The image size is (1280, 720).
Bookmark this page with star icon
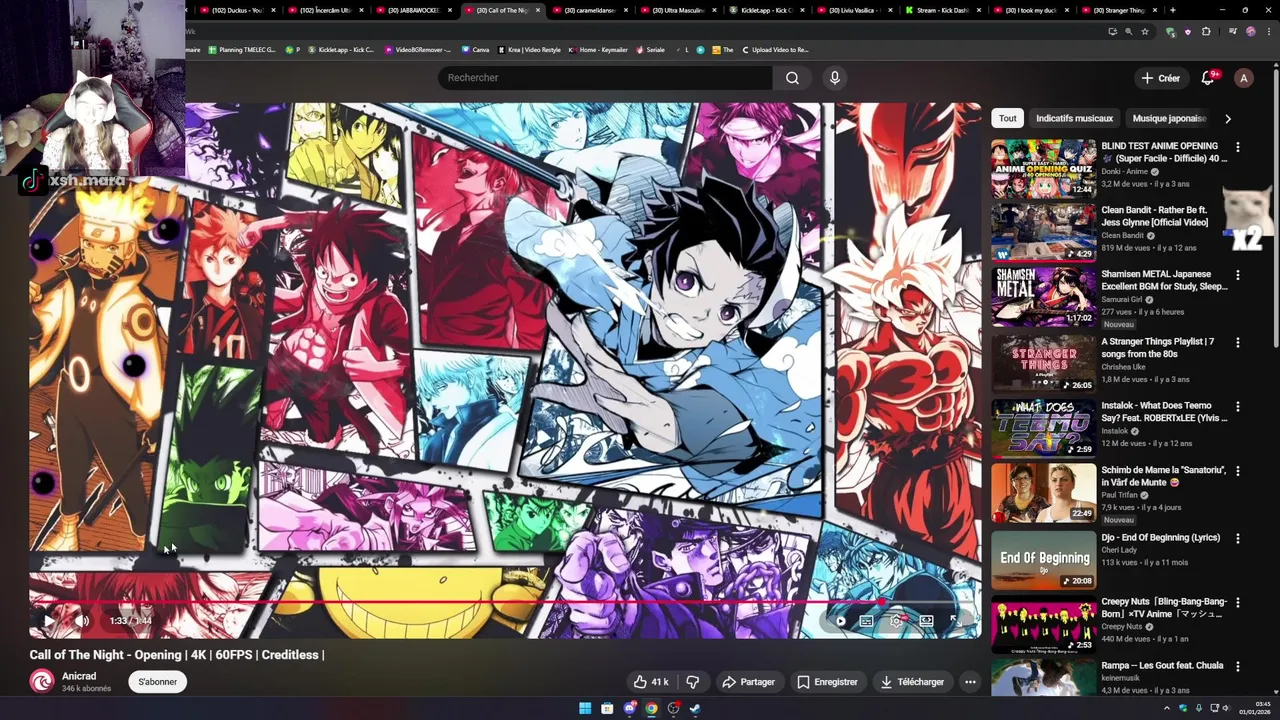click(x=1145, y=31)
